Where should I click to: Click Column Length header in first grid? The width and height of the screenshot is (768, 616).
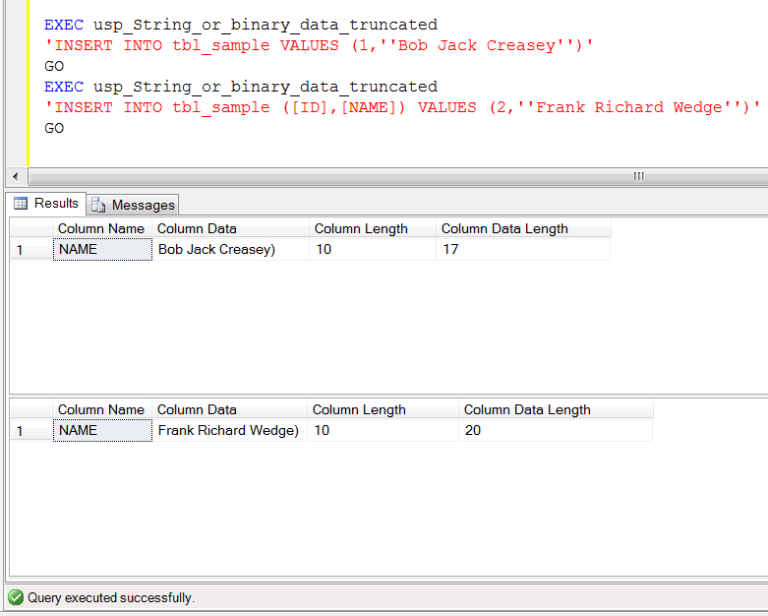pos(373,229)
